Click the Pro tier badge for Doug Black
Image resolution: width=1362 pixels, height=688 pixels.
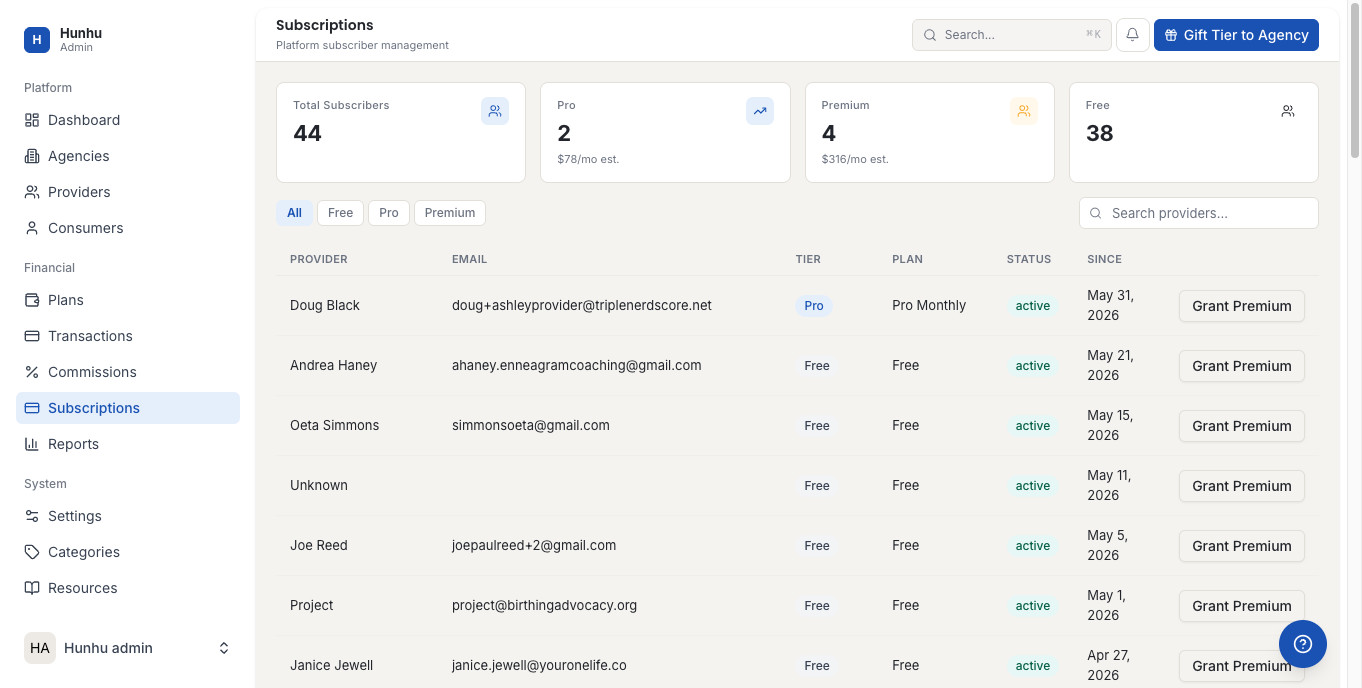click(814, 306)
